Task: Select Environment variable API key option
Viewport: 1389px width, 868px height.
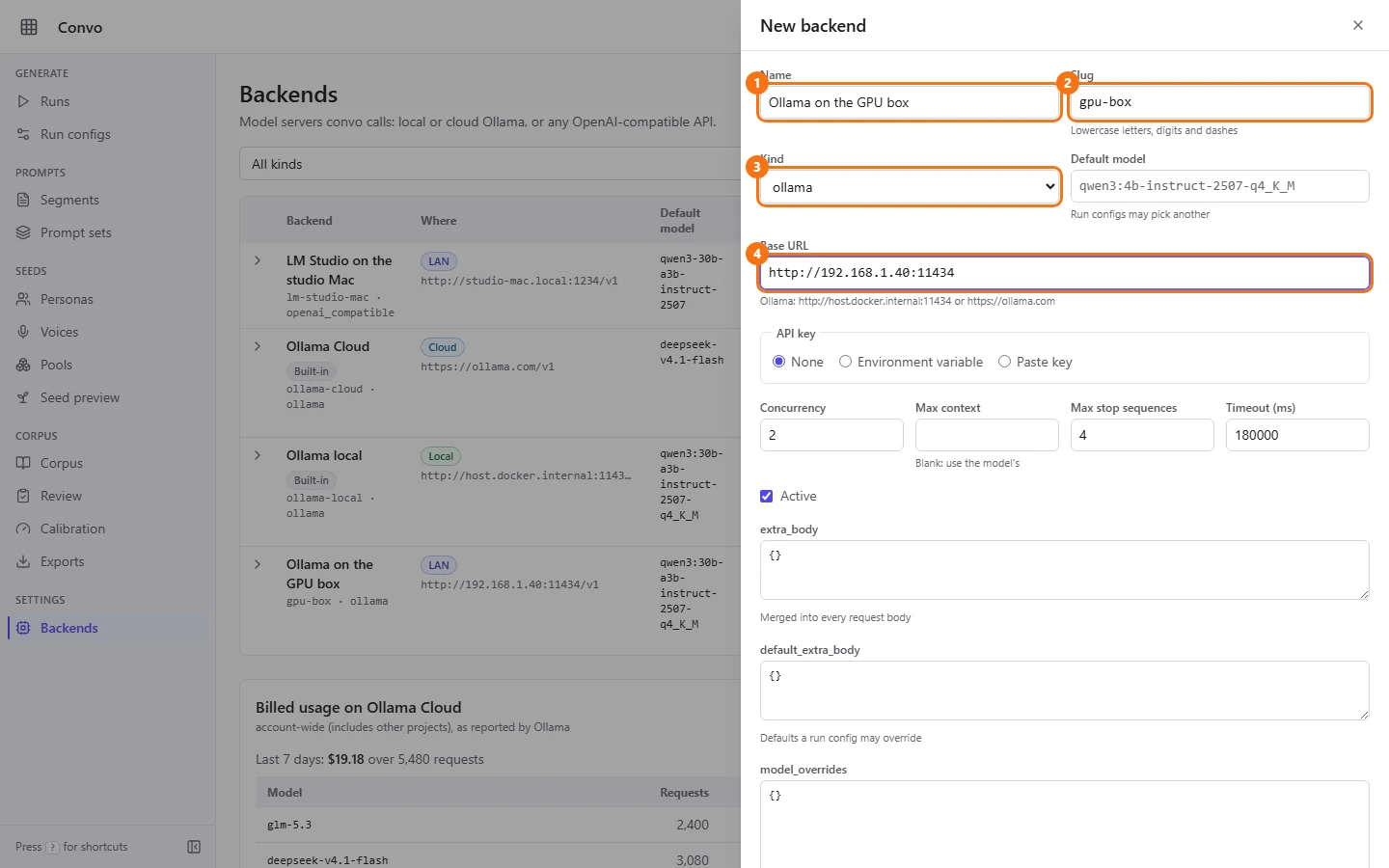Action: point(845,362)
